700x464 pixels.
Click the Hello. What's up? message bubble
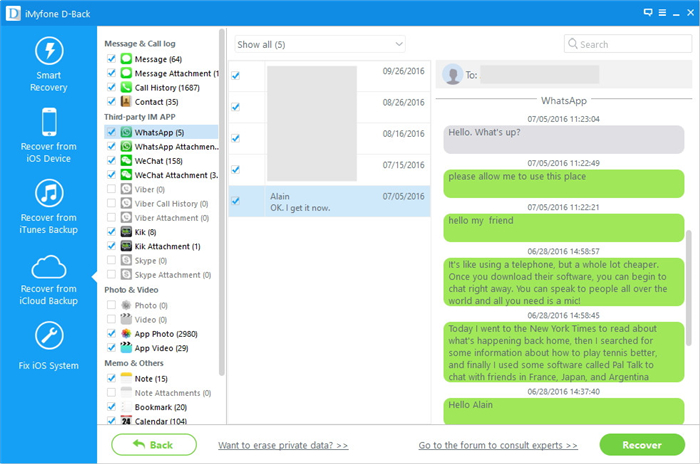[x=564, y=139]
